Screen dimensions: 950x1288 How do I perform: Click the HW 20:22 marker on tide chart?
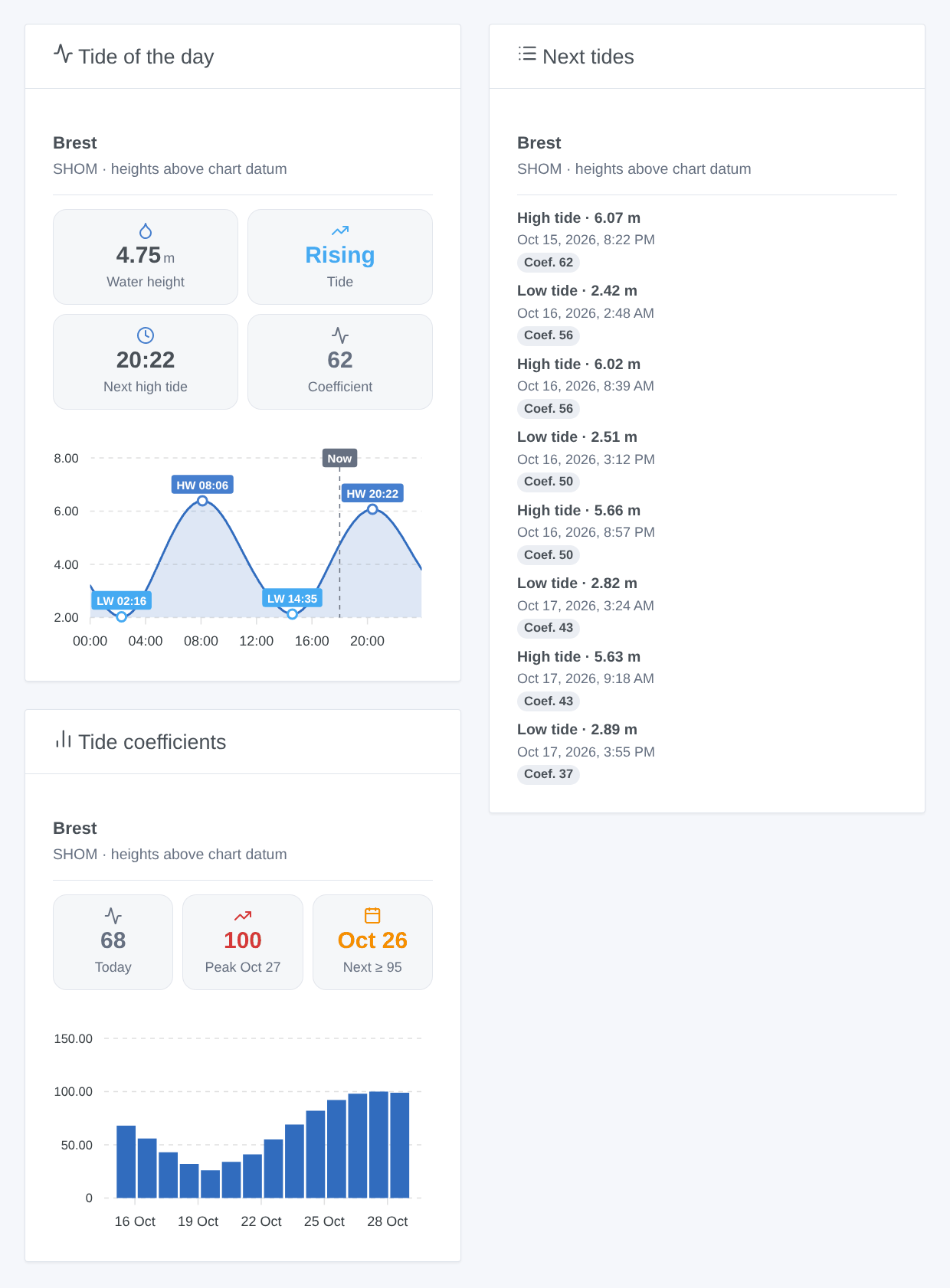(372, 493)
